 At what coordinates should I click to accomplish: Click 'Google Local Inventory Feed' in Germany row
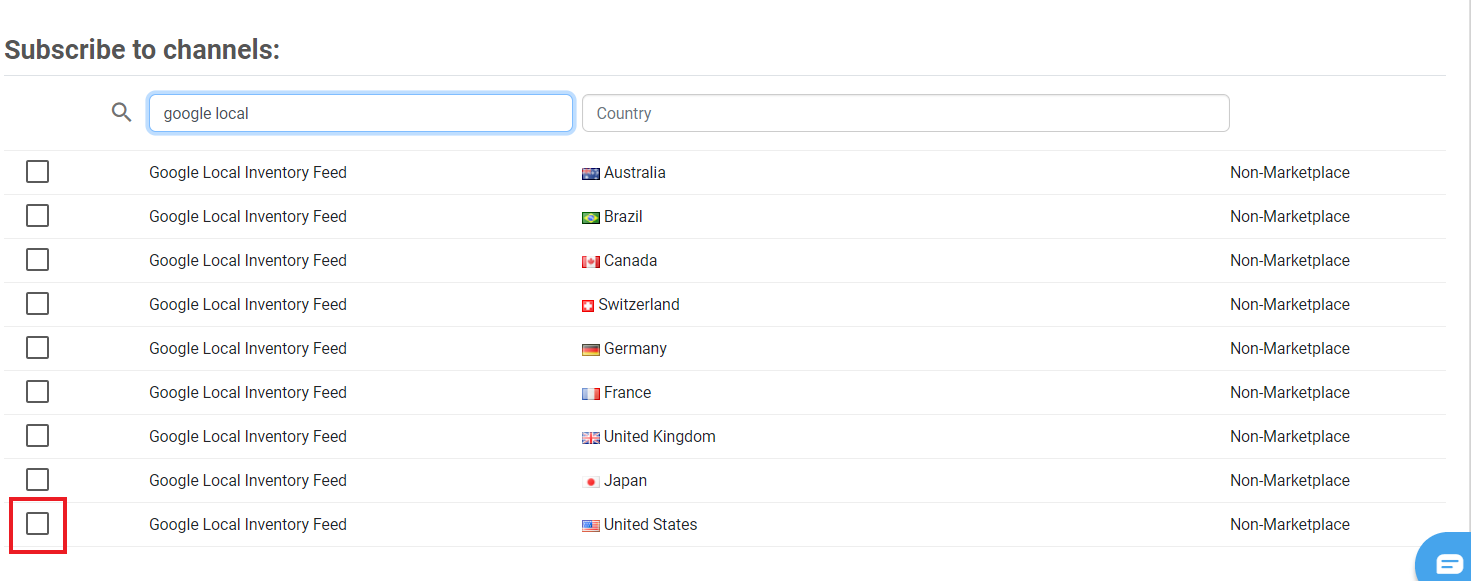(x=248, y=348)
